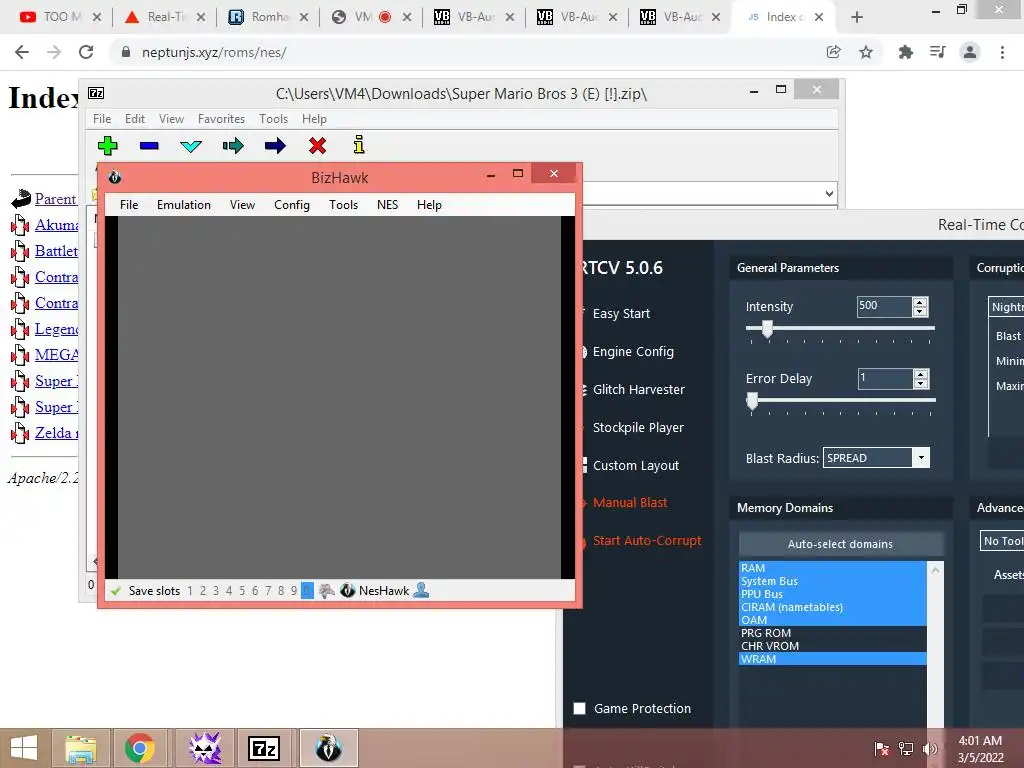Open the BizHawk Tools menu
Image resolution: width=1024 pixels, height=768 pixels.
pos(344,205)
